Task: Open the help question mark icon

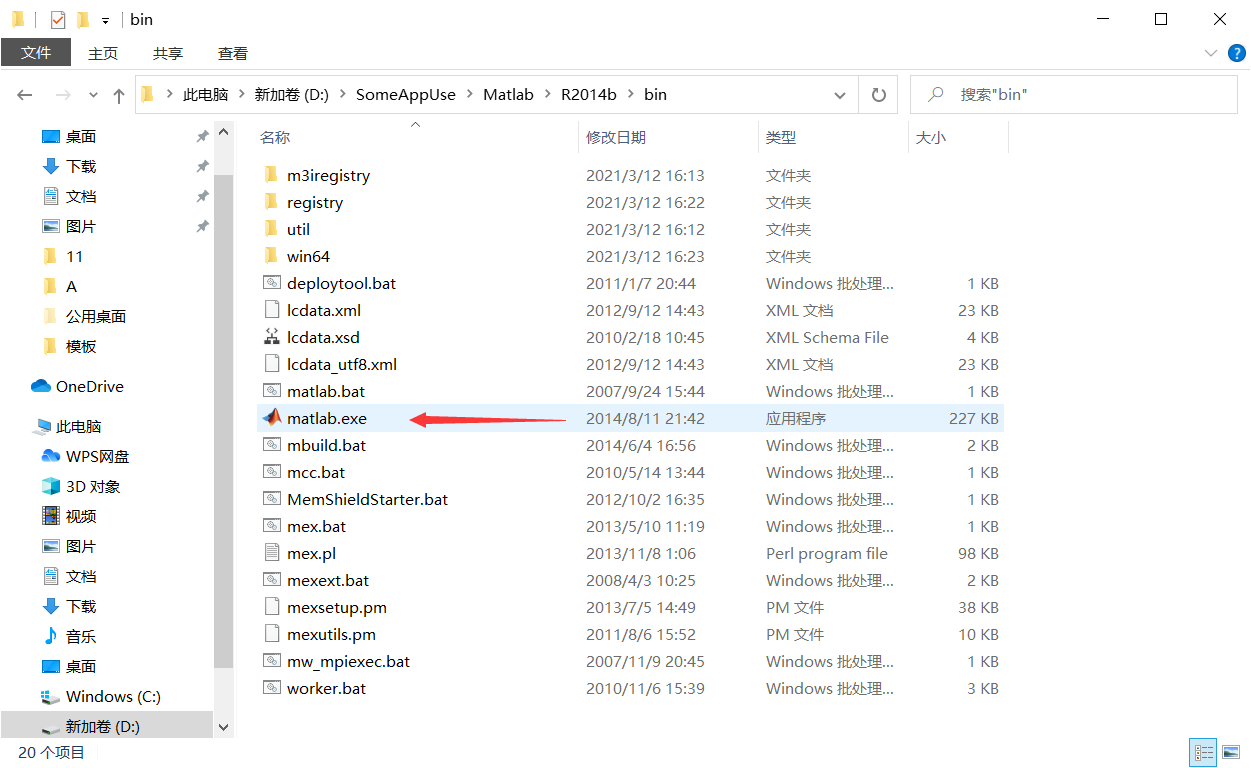Action: (1236, 53)
